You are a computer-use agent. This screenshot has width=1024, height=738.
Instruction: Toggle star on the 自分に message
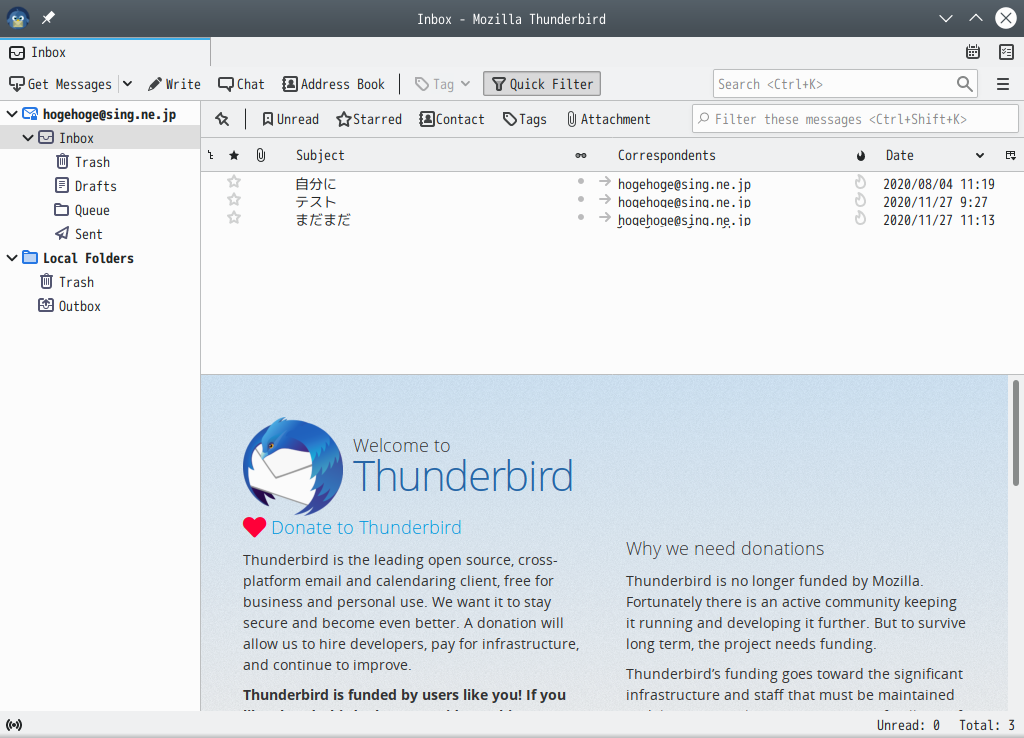click(x=234, y=182)
